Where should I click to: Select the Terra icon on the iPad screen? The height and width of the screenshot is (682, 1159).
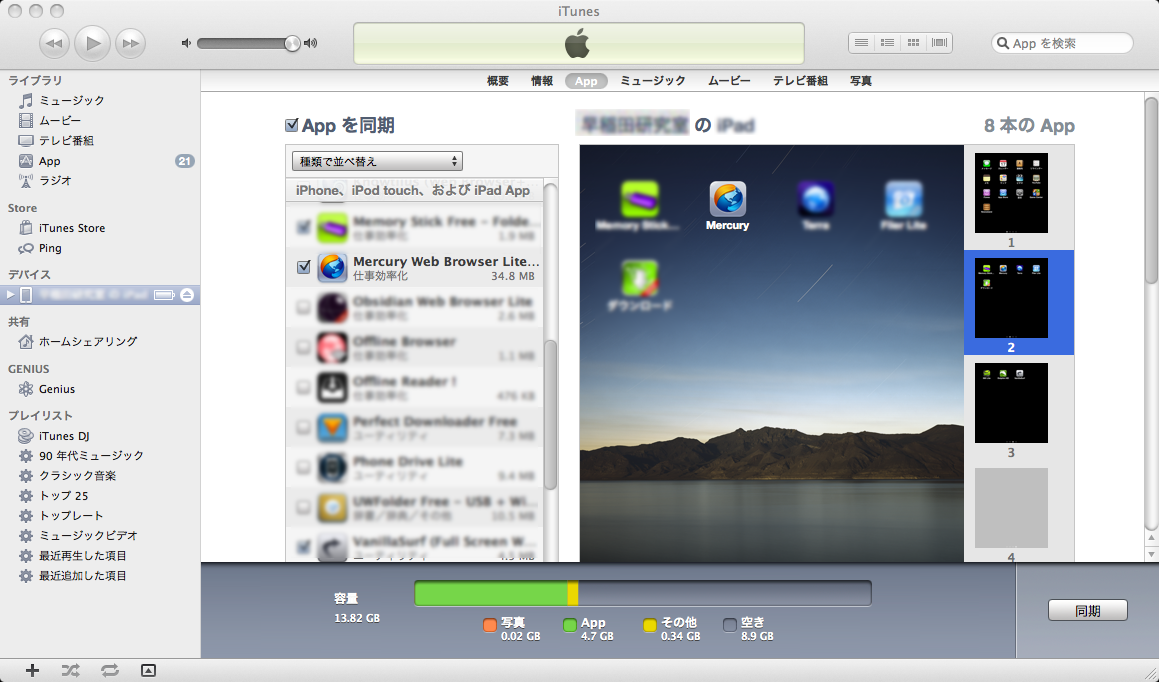pos(815,199)
